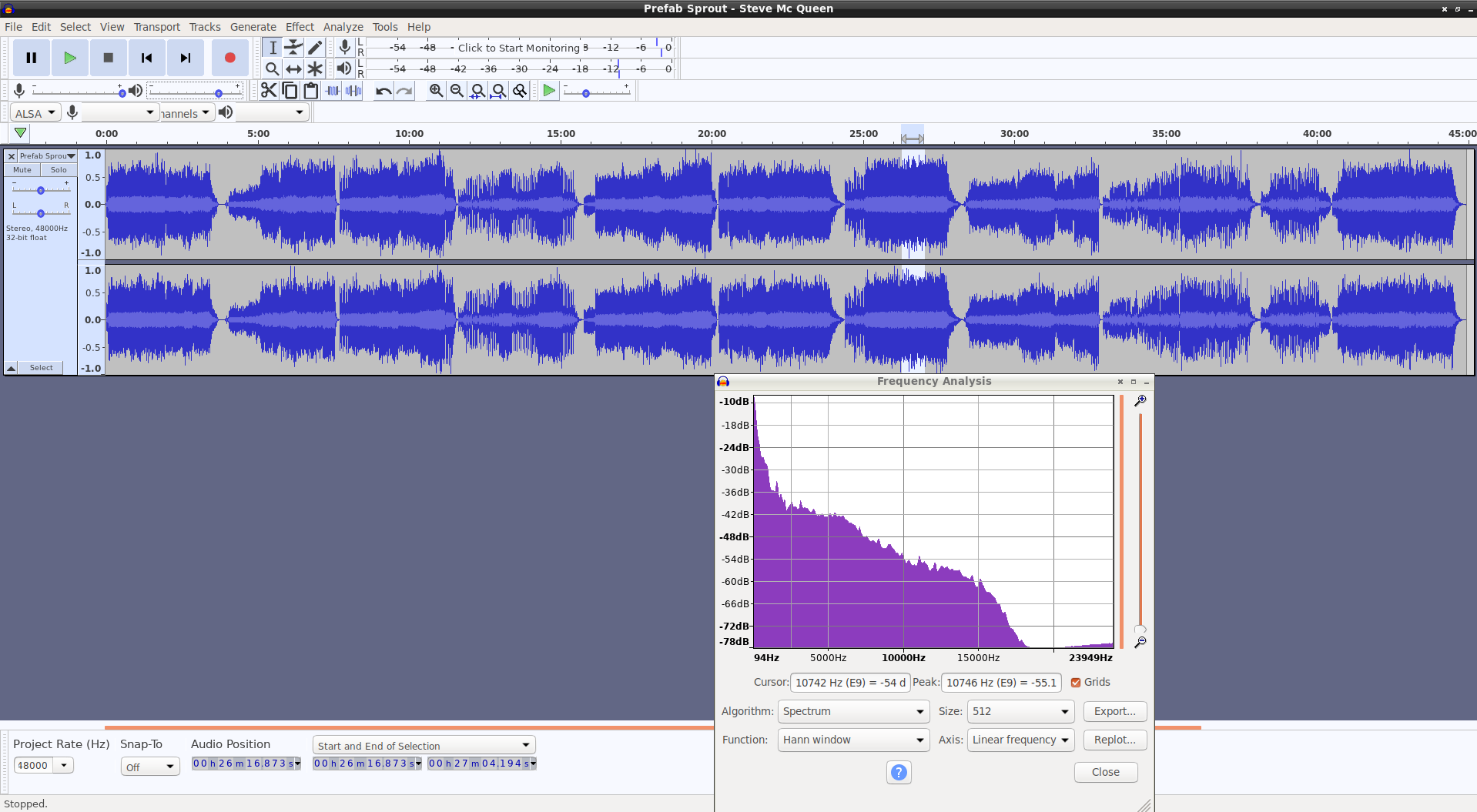Click the Copy icon
1477x812 pixels.
pos(290,91)
